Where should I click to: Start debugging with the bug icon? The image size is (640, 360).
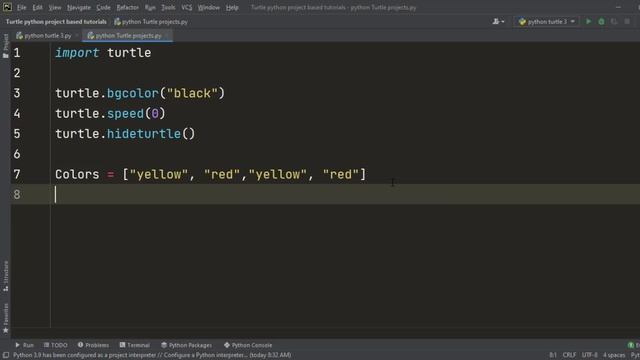601,21
